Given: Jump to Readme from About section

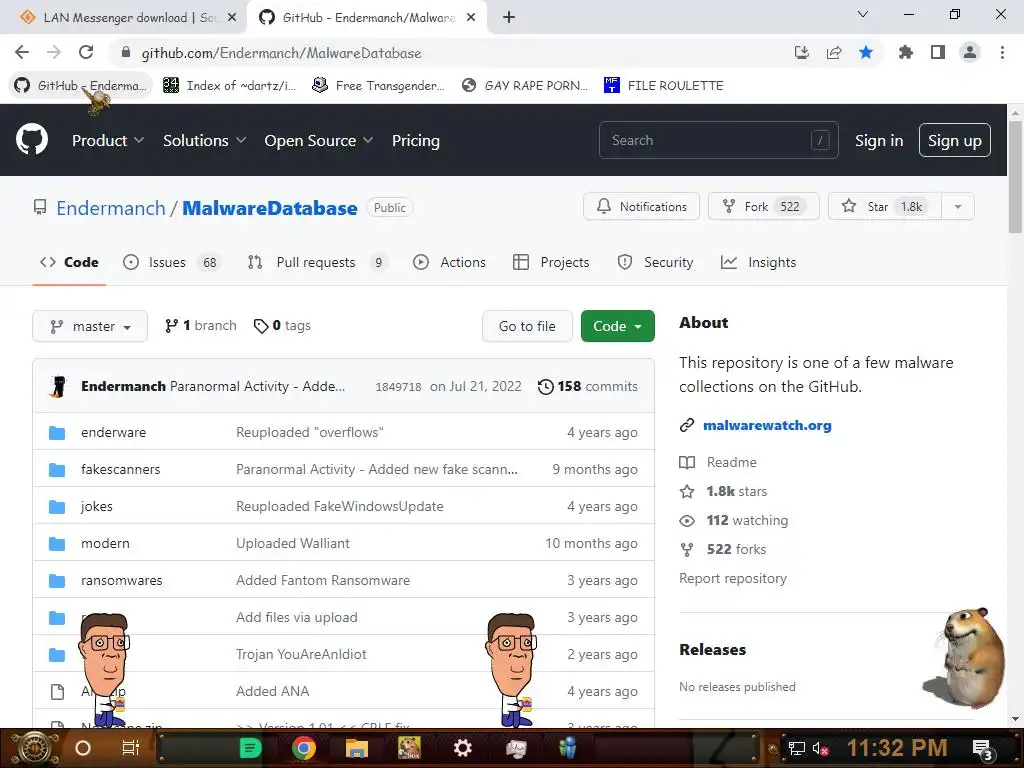Looking at the screenshot, I should [x=718, y=462].
